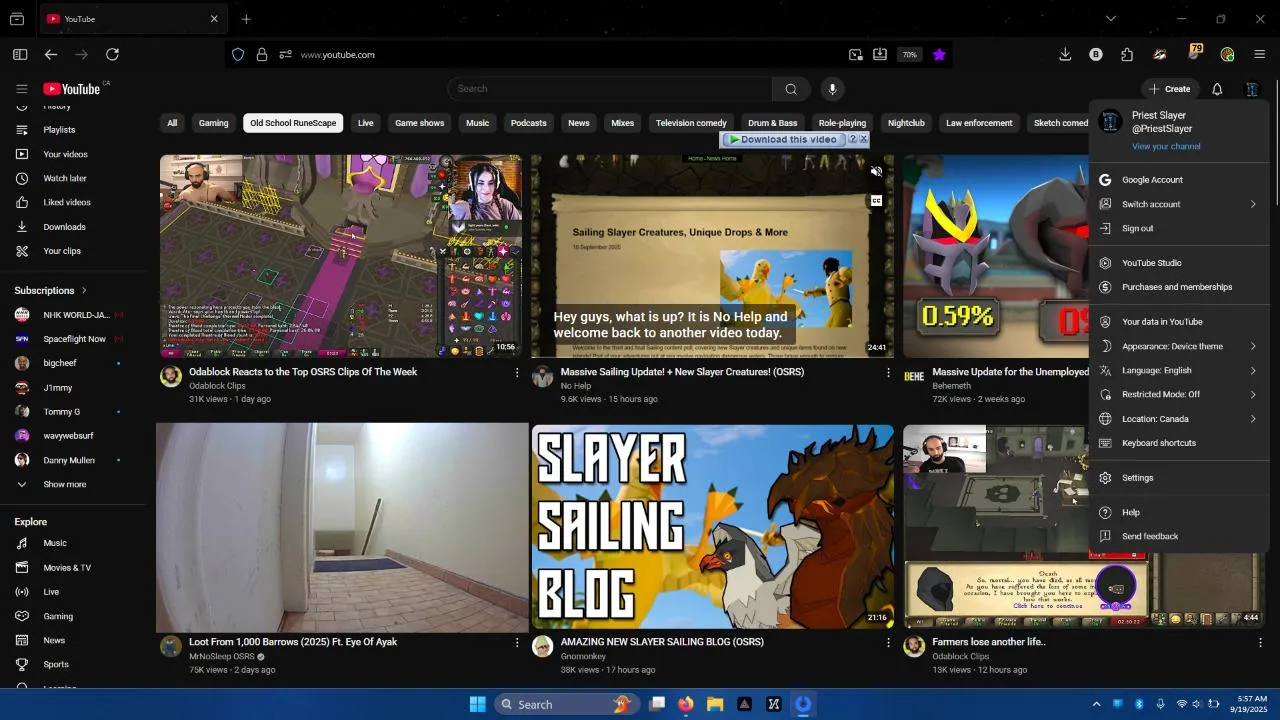
Task: Click Sign out in account menu
Action: tap(1178, 228)
